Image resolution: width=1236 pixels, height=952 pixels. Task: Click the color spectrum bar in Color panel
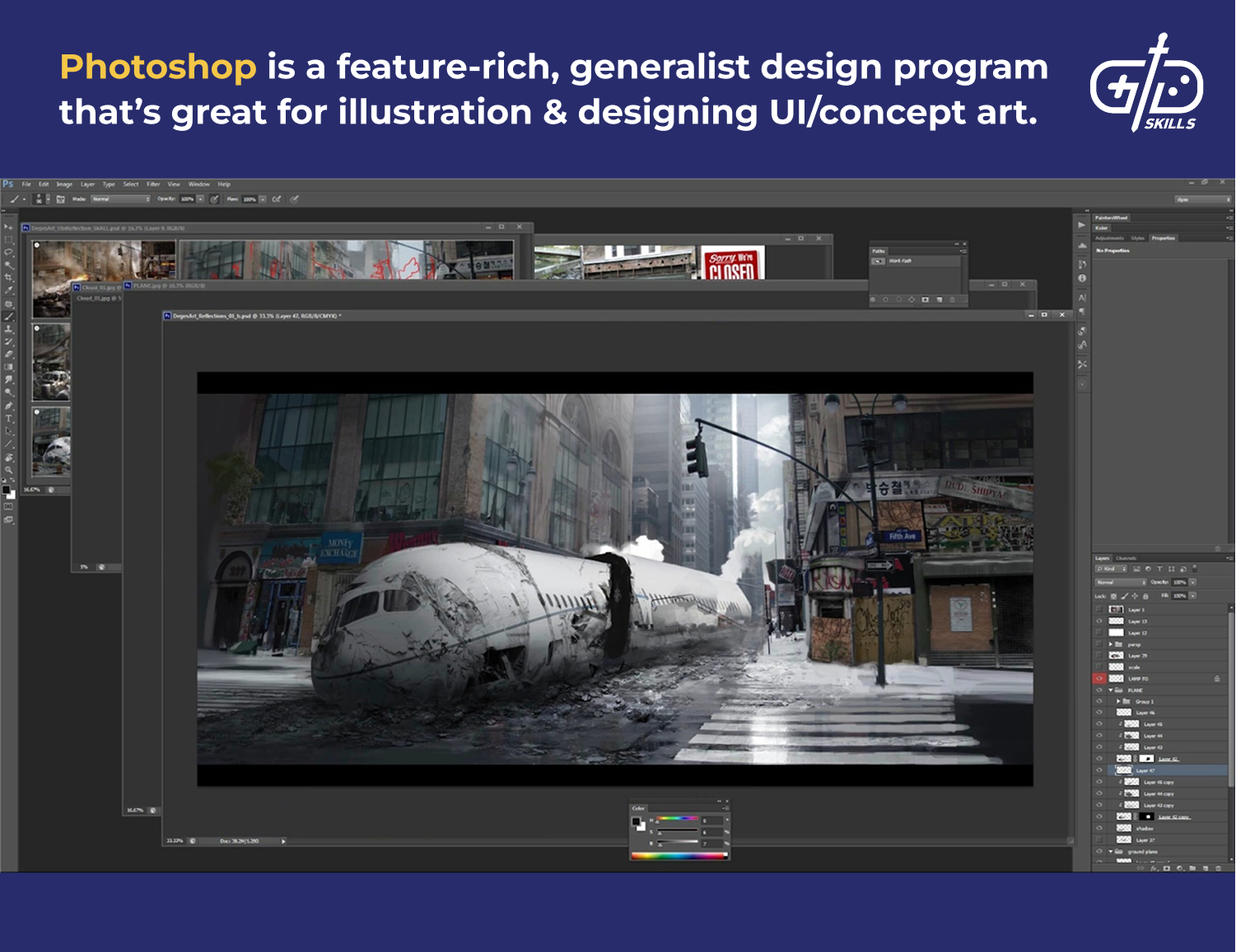tap(679, 856)
